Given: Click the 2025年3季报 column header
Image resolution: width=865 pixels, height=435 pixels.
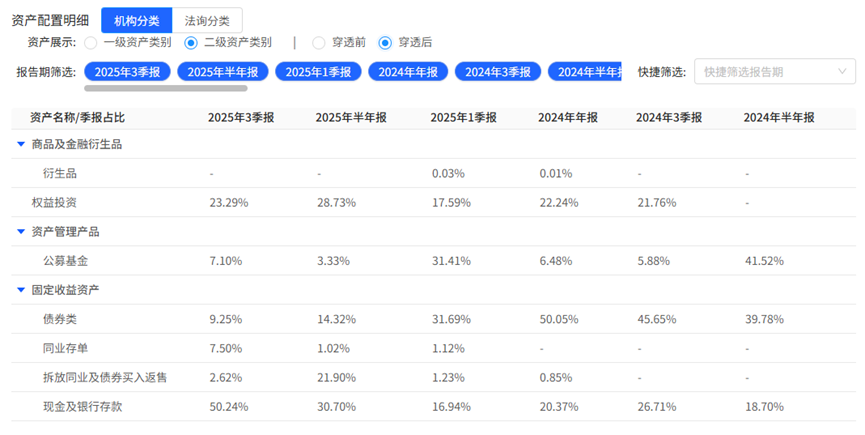Looking at the screenshot, I should [x=241, y=117].
